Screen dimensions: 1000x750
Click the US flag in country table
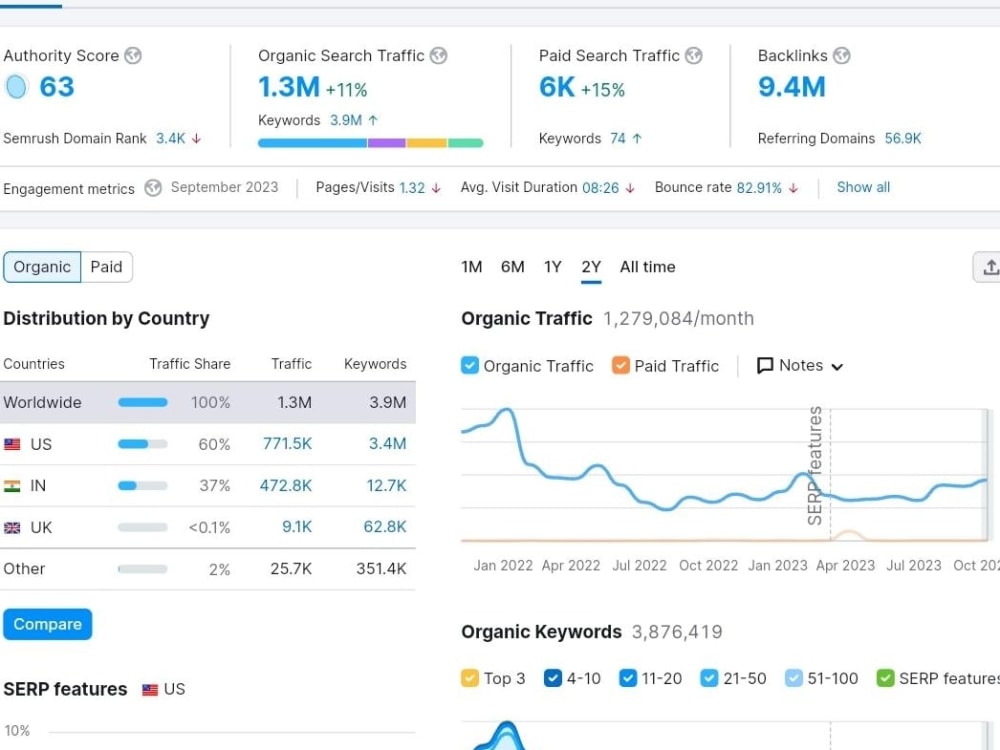12,444
